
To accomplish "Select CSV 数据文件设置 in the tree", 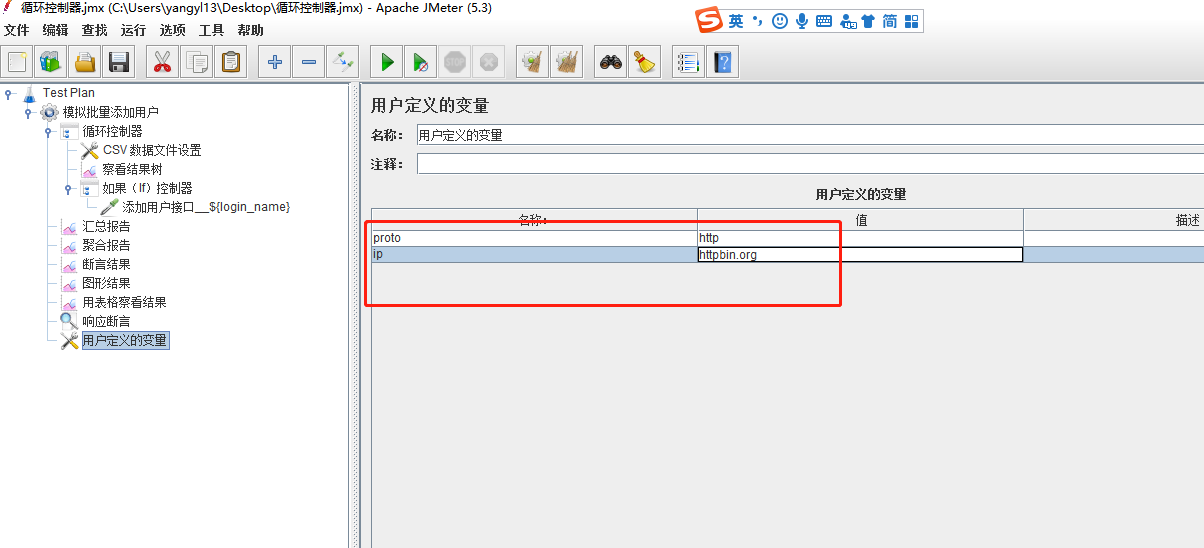I will click(x=152, y=150).
